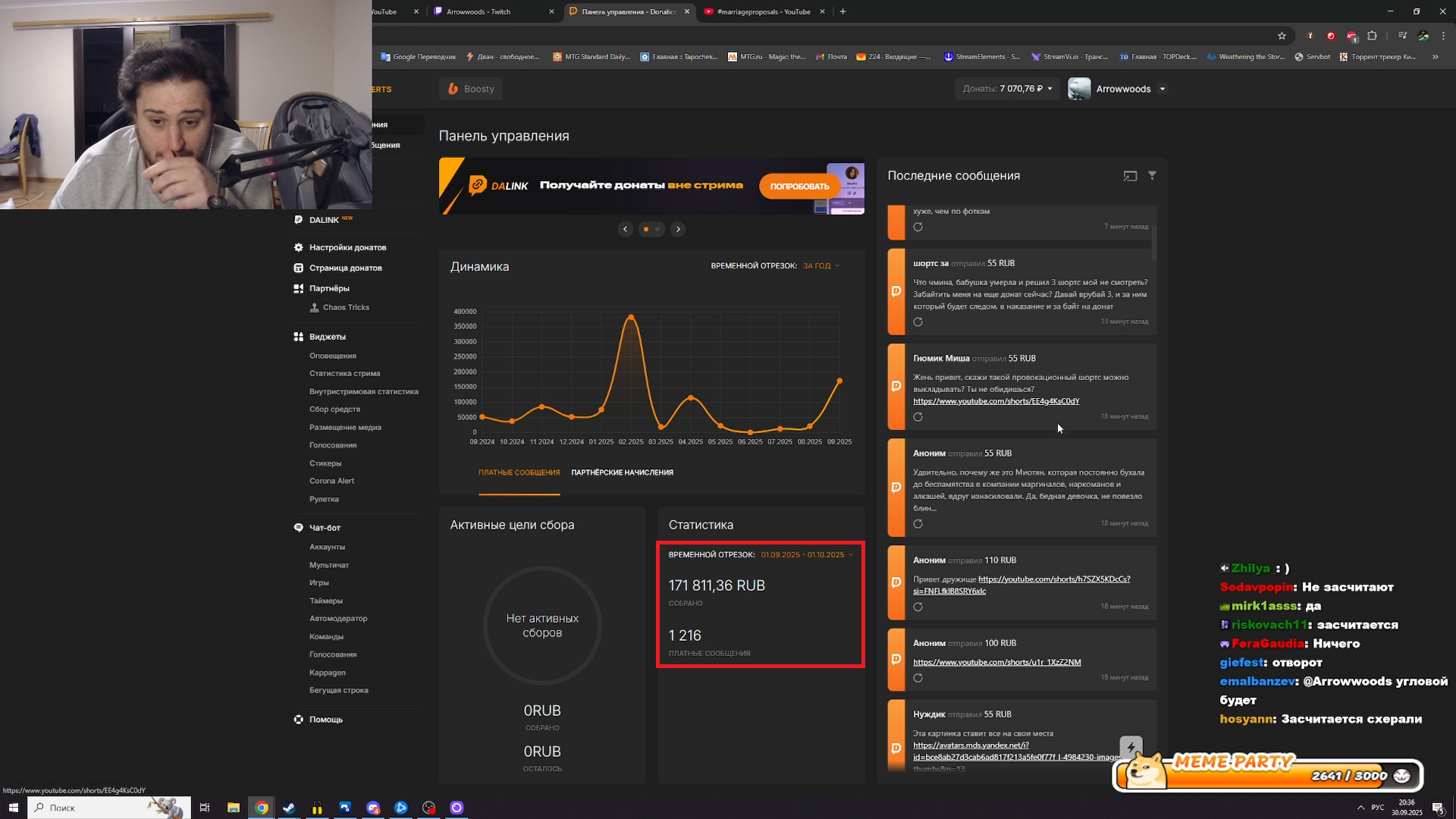The width and height of the screenshot is (1456, 819).
Task: Click the lightning bolt button near messages
Action: (x=1131, y=747)
